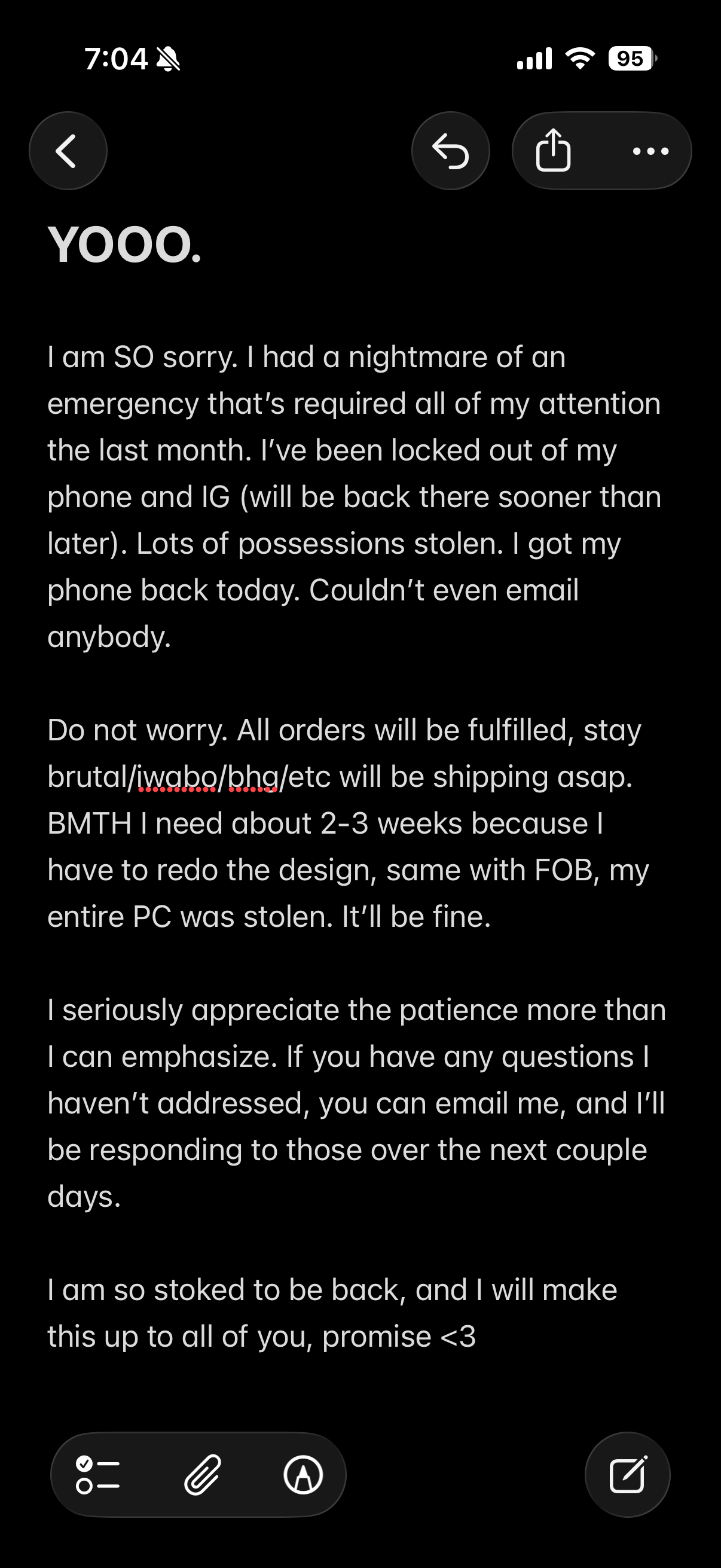Tap the undo arrow button
Image resolution: width=721 pixels, height=1568 pixels.
[x=450, y=151]
